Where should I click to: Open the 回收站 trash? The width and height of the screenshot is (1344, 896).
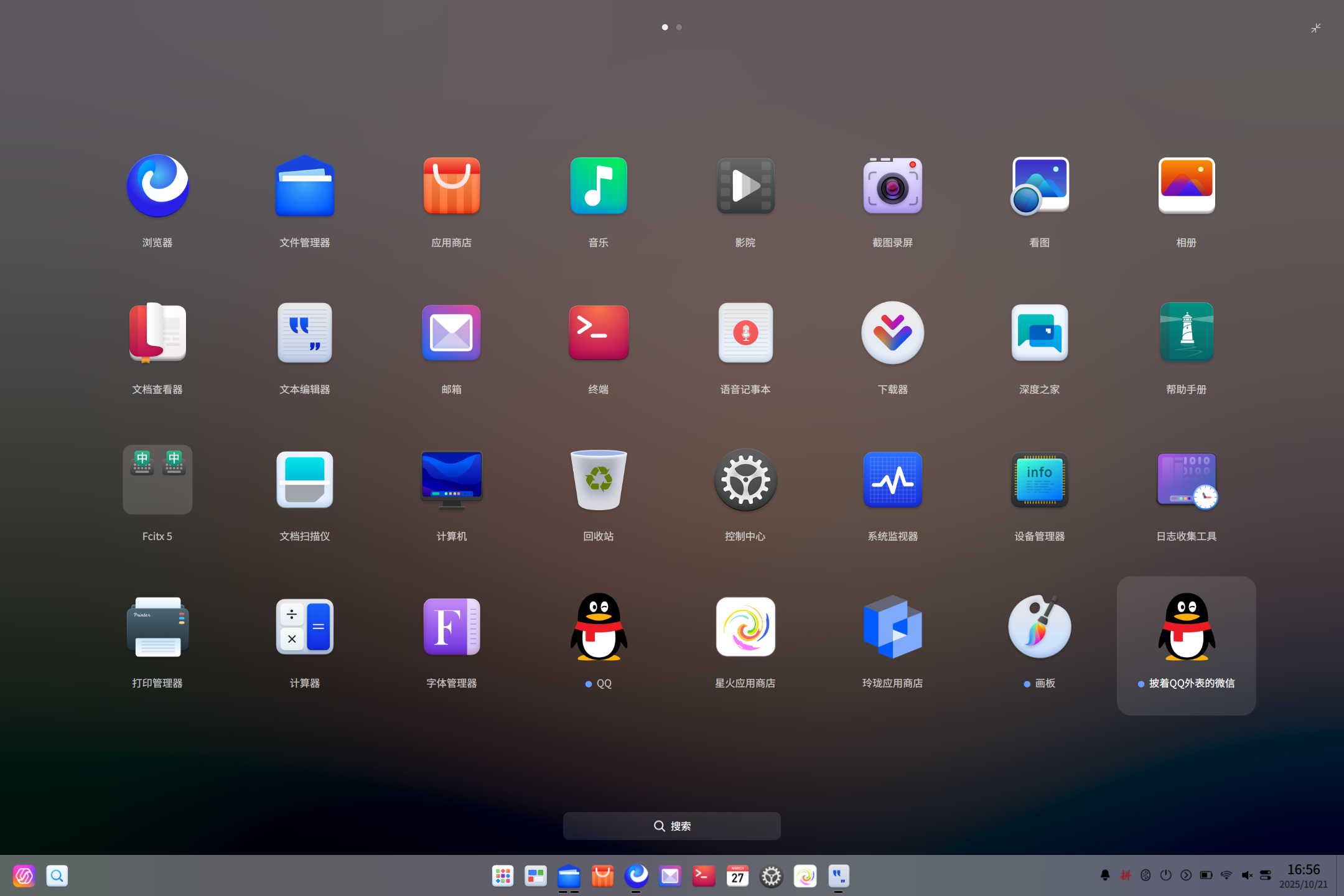(x=599, y=480)
